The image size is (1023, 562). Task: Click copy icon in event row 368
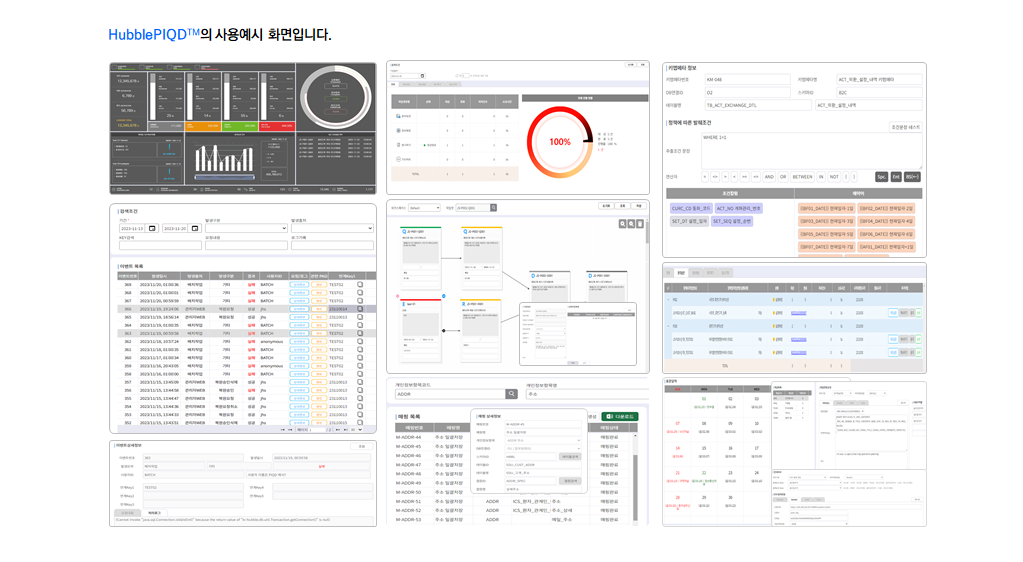coord(360,292)
